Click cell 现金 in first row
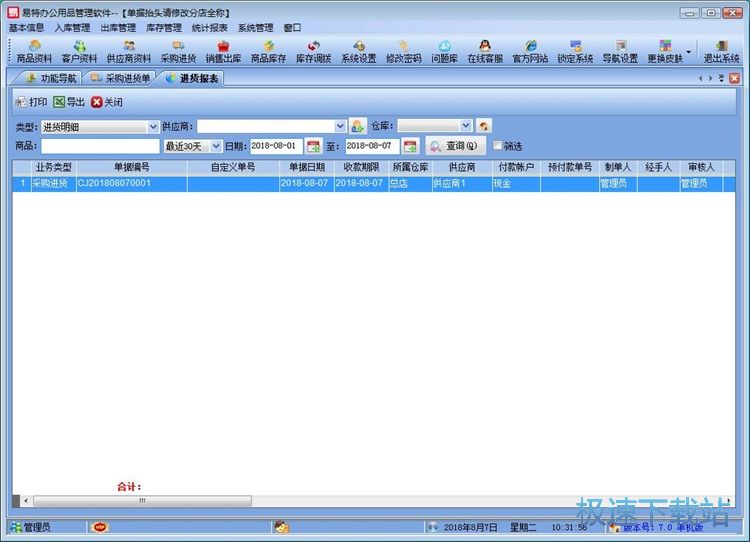 [x=516, y=184]
